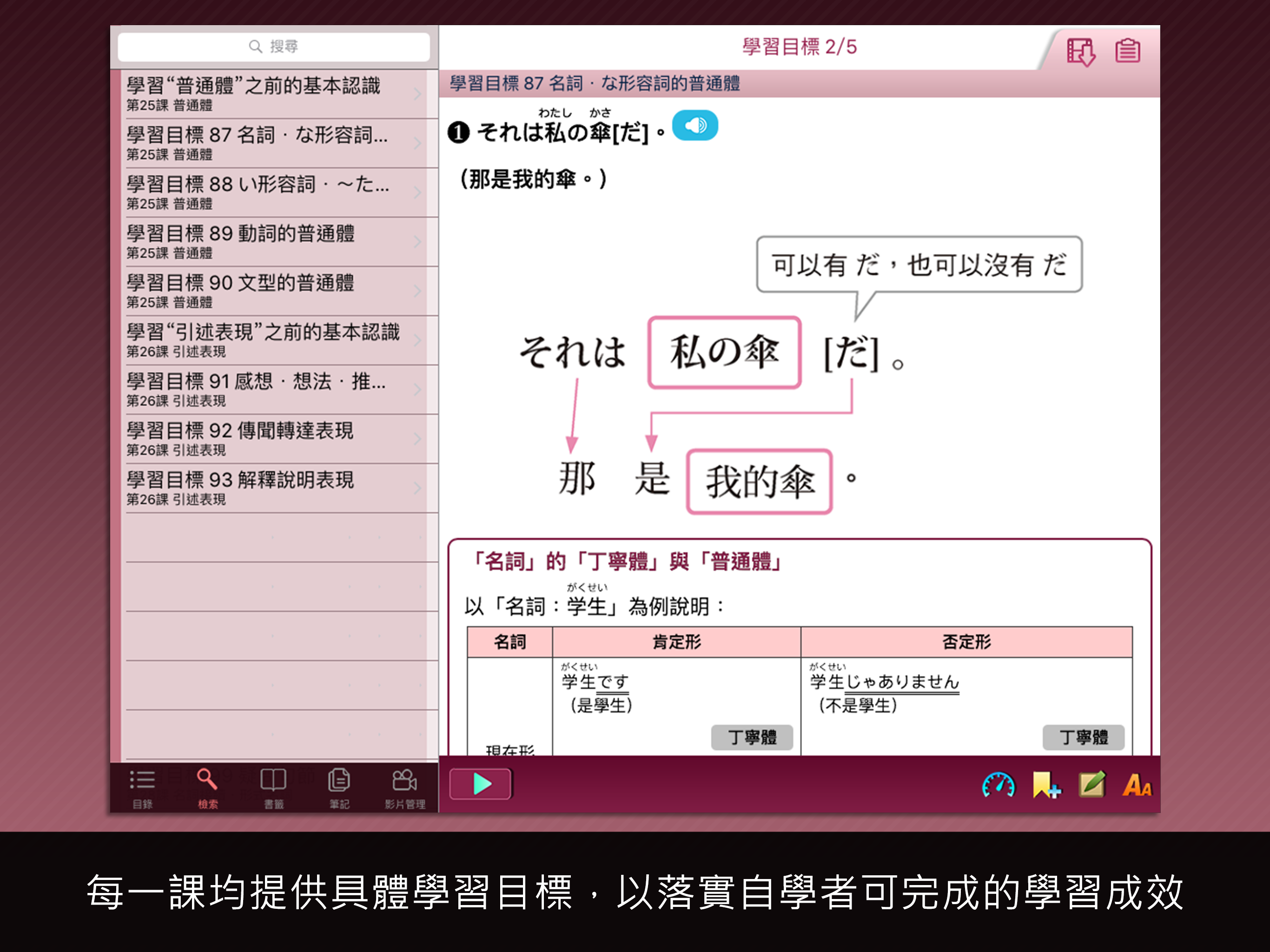This screenshot has height=952, width=1270.
Task: Switch to the 影片管理 tab
Action: point(405,788)
